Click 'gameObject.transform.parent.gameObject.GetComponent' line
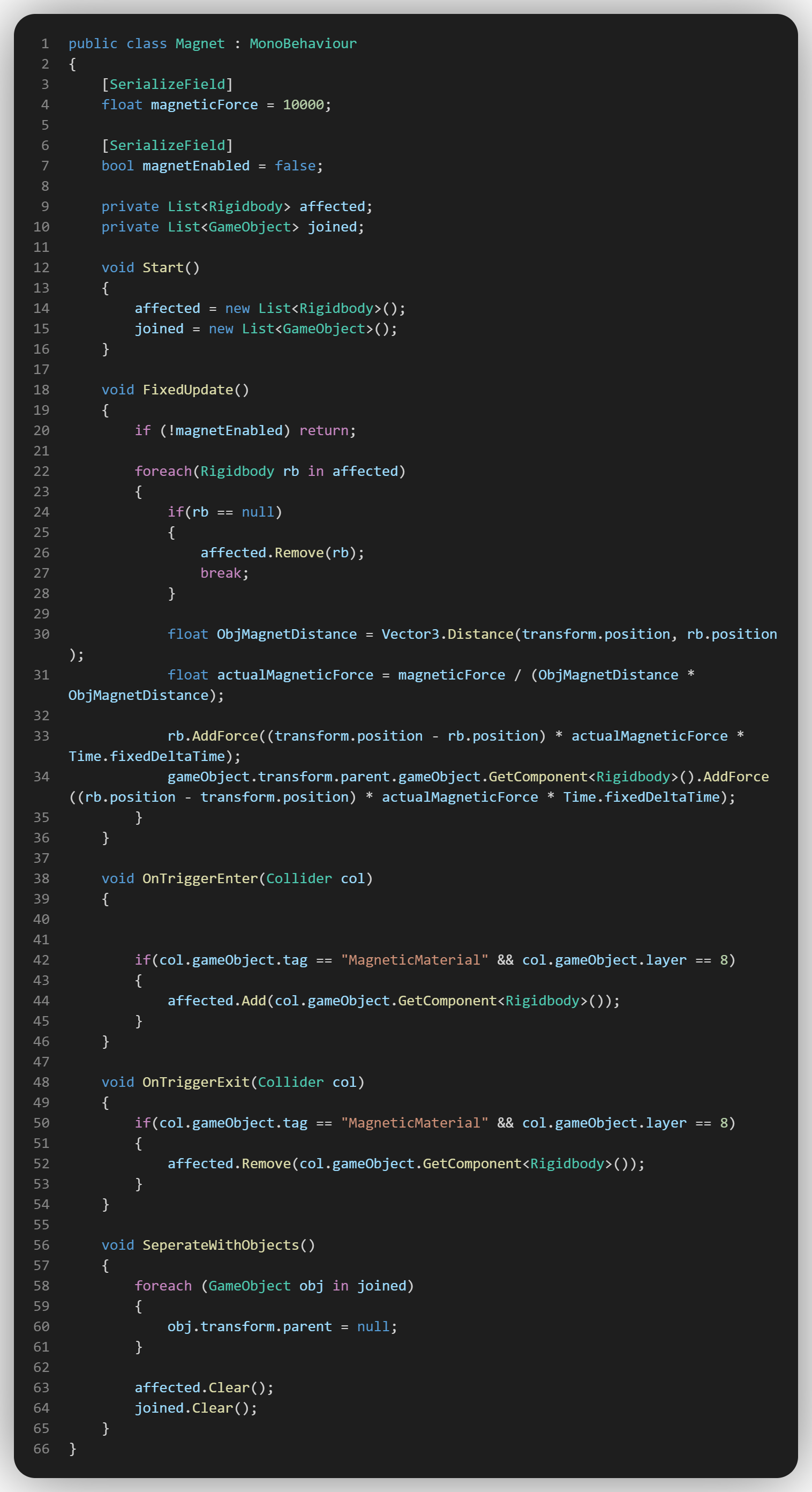This screenshot has height=1492, width=812. coord(468,777)
